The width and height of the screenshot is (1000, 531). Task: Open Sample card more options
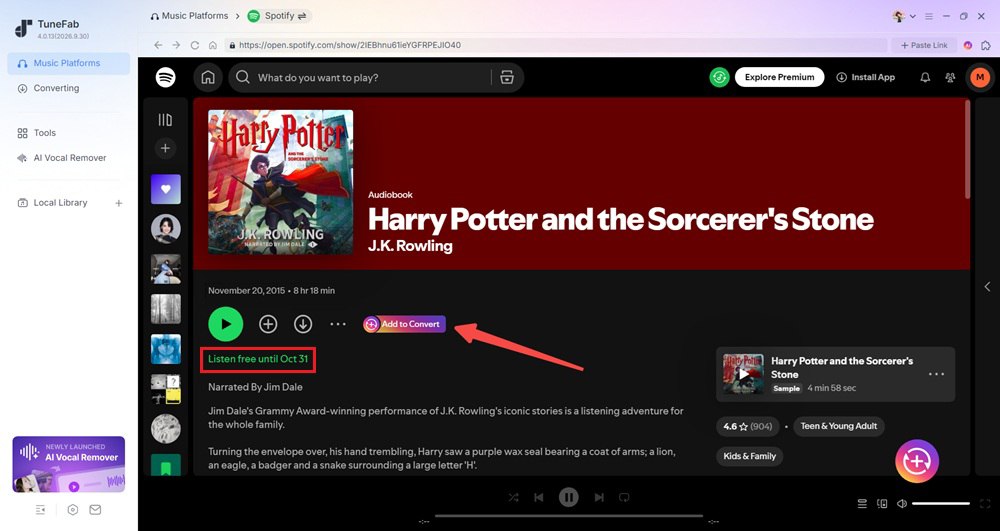point(936,374)
